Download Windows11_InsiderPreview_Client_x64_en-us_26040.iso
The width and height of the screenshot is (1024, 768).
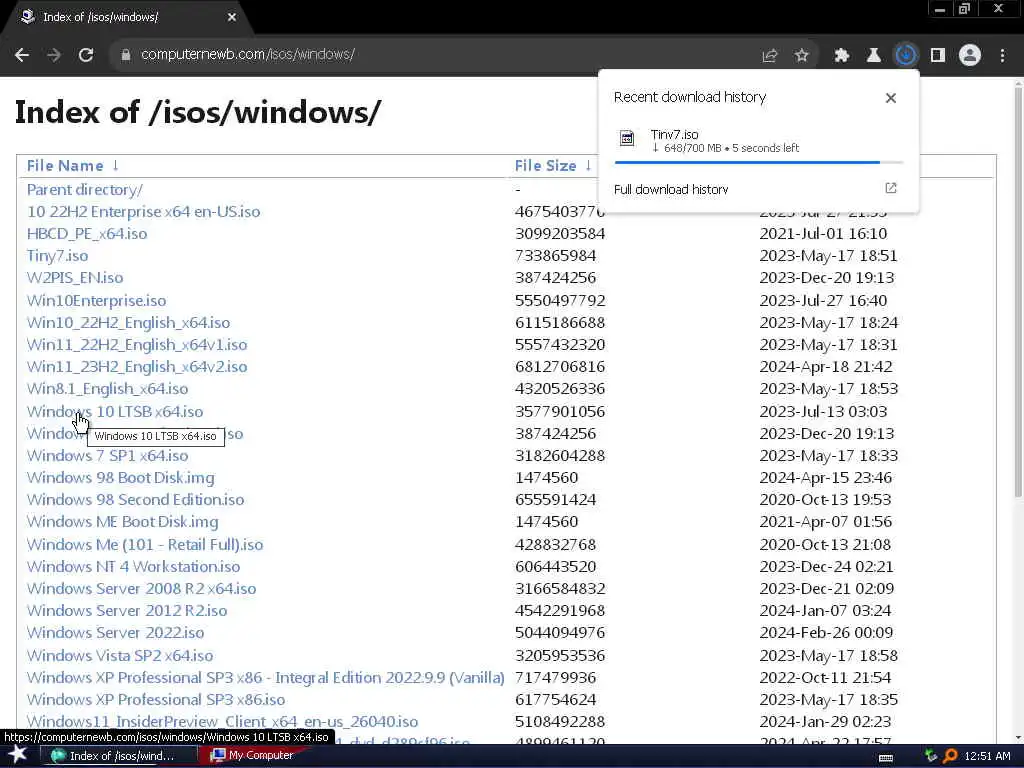point(223,722)
